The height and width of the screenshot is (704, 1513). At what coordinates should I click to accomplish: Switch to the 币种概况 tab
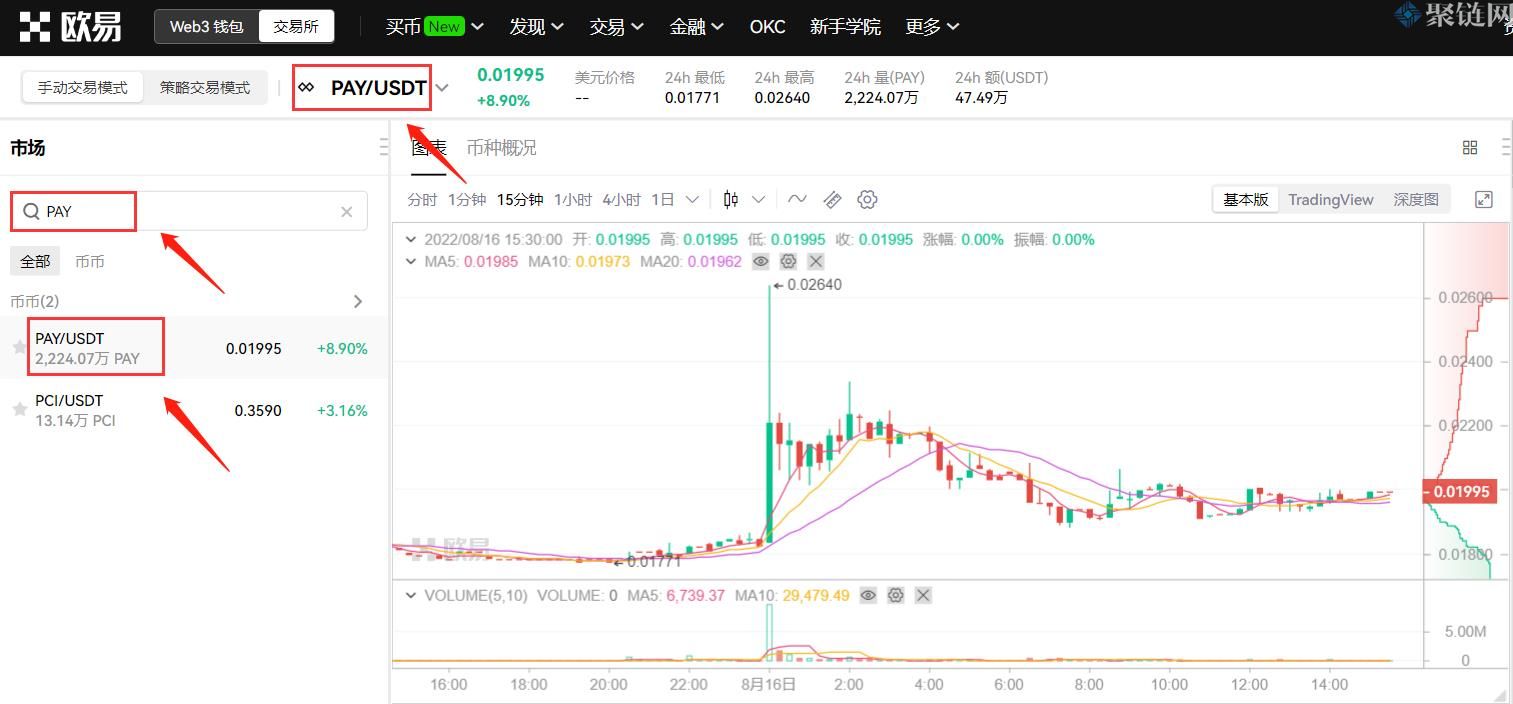point(501,147)
